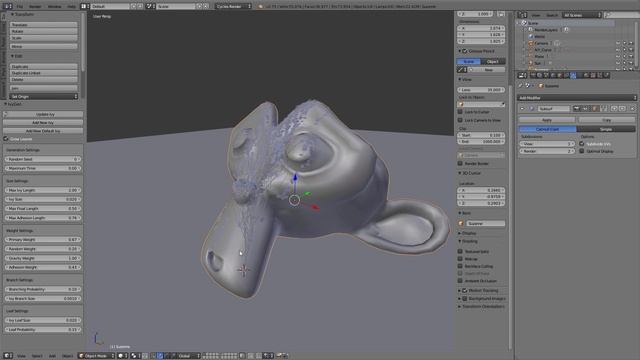Click the Delete button in Edit panel

(43, 80)
